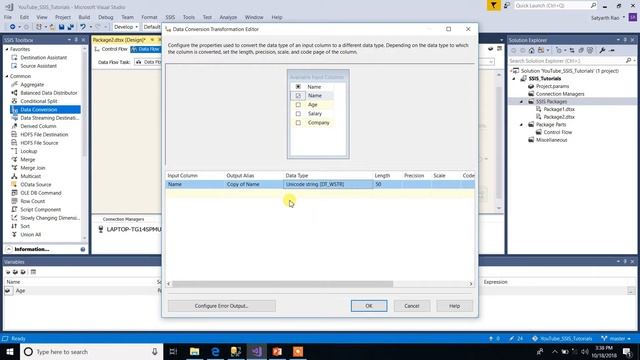The width and height of the screenshot is (640, 360).
Task: Select Balanced Data Distributor in toolbox
Action: (49, 93)
